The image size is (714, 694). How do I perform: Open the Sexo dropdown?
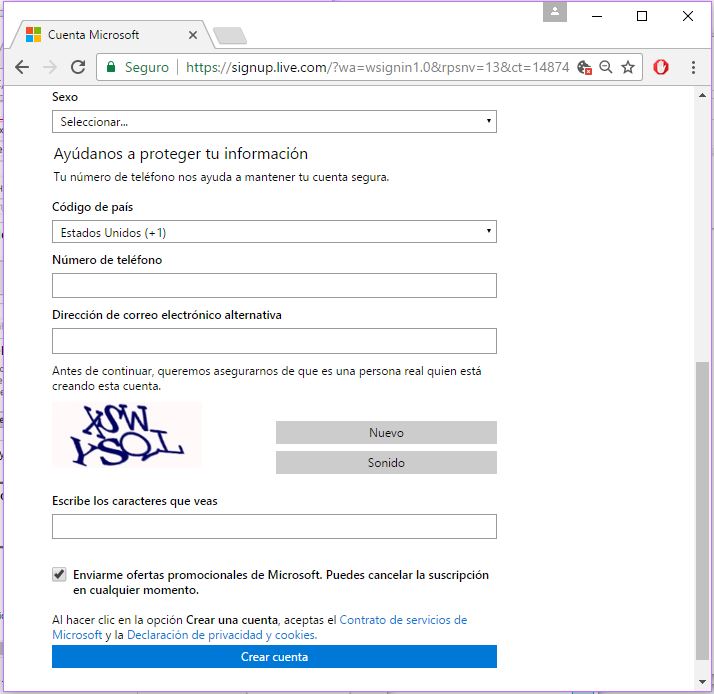tap(274, 122)
